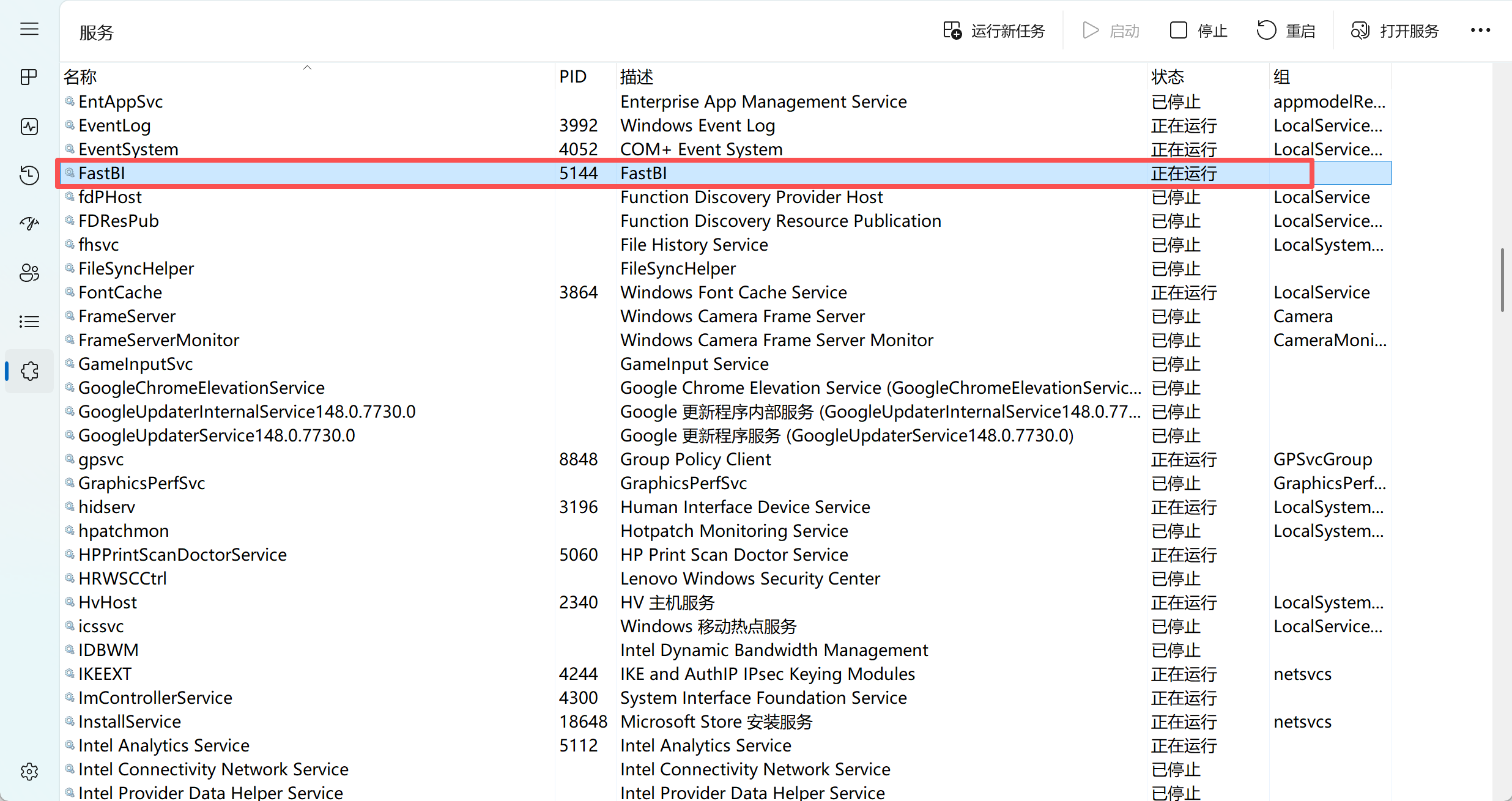Select the hidserv service row
This screenshot has height=801, width=1512.
point(727,507)
